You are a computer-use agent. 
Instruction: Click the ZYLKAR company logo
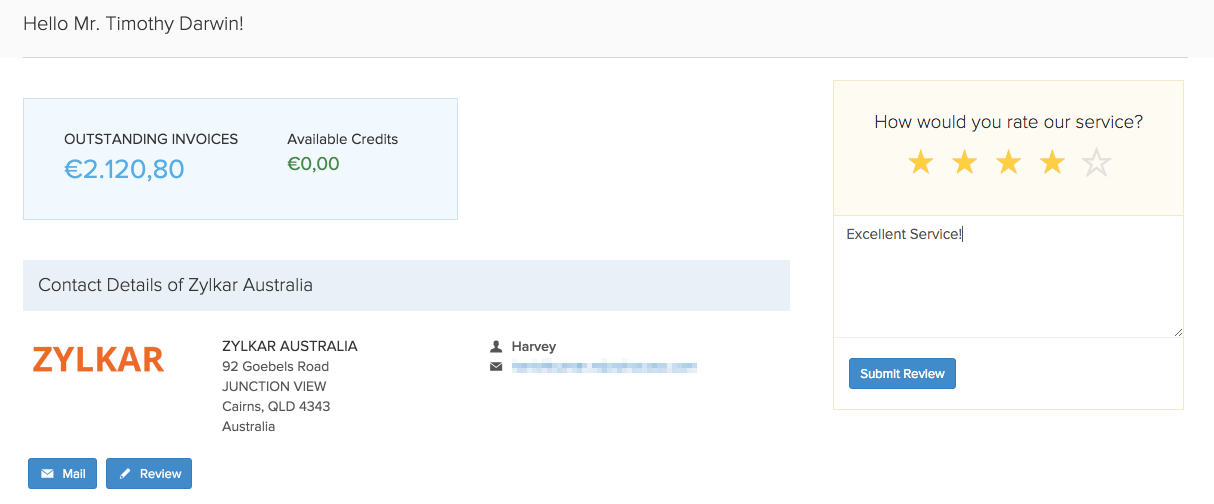point(98,360)
